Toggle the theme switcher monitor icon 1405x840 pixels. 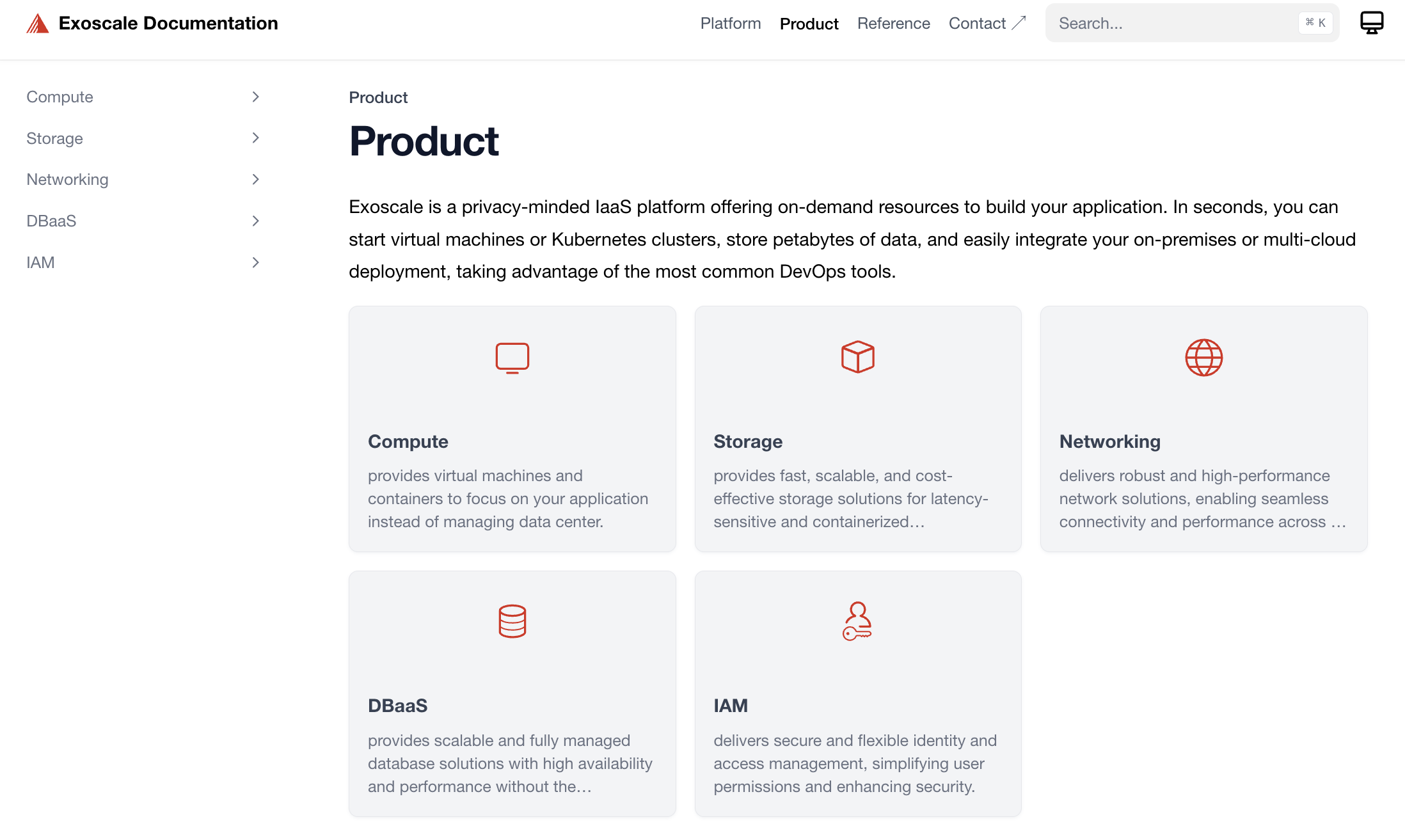pos(1371,23)
